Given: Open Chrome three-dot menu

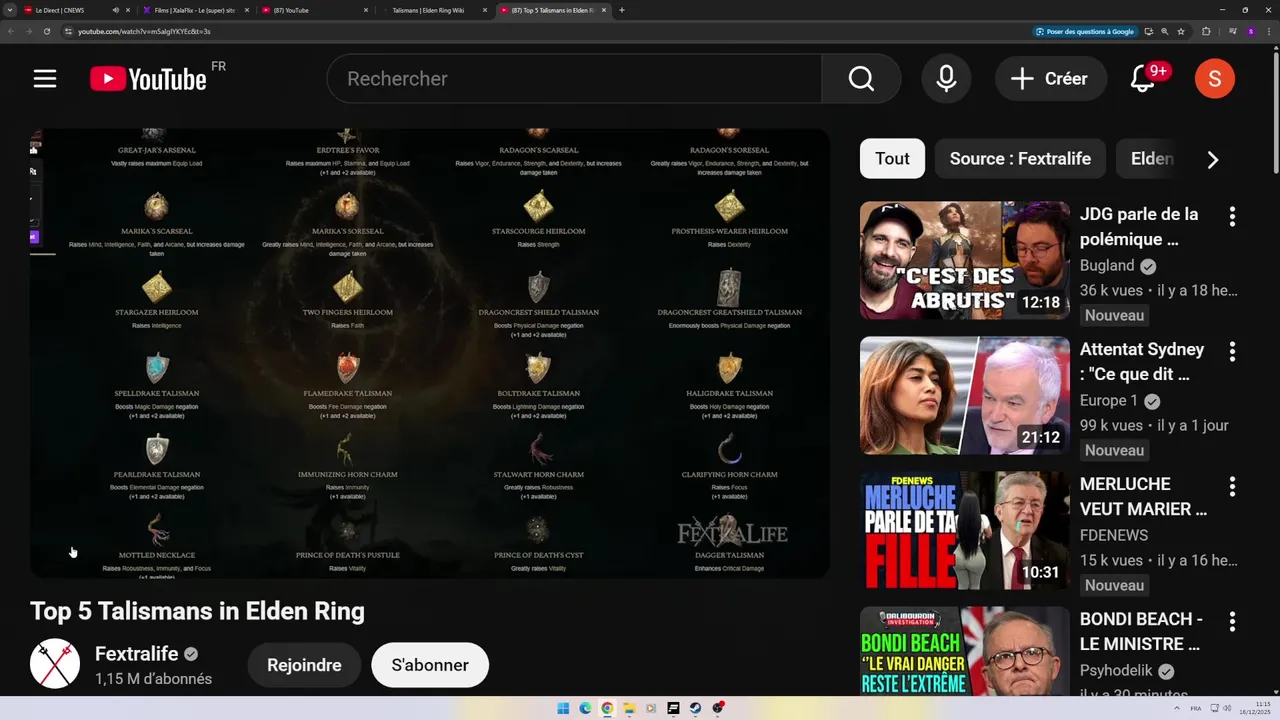Looking at the screenshot, I should (x=1267, y=31).
